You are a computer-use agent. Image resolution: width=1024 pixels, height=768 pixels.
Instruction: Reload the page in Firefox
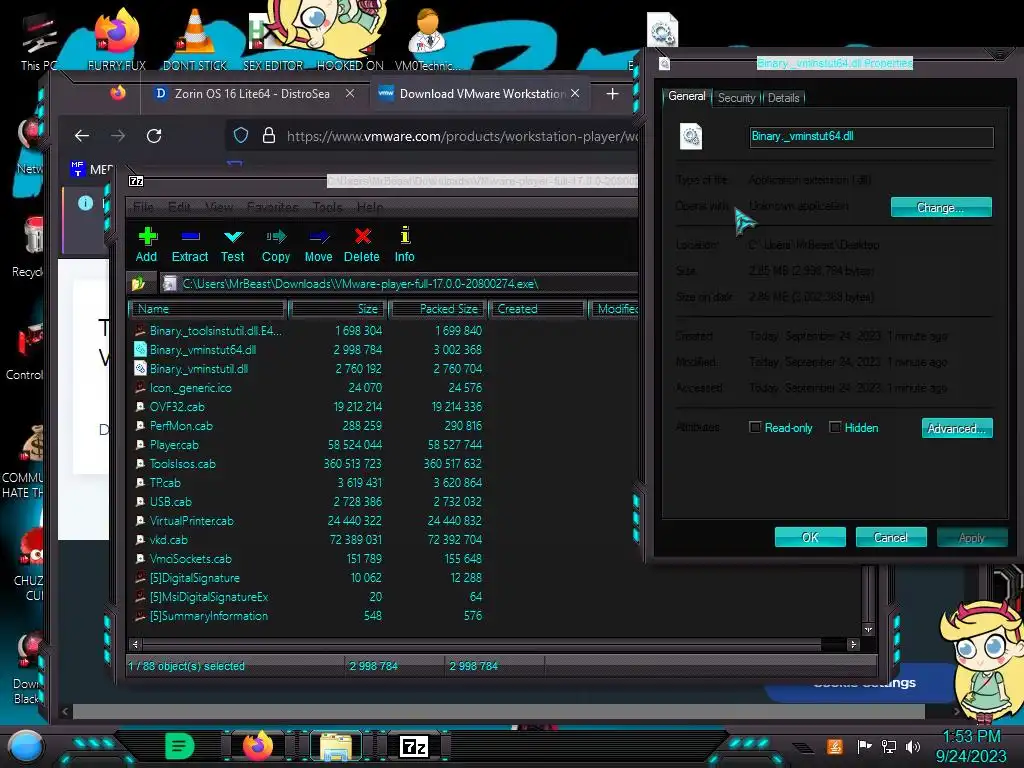(154, 136)
